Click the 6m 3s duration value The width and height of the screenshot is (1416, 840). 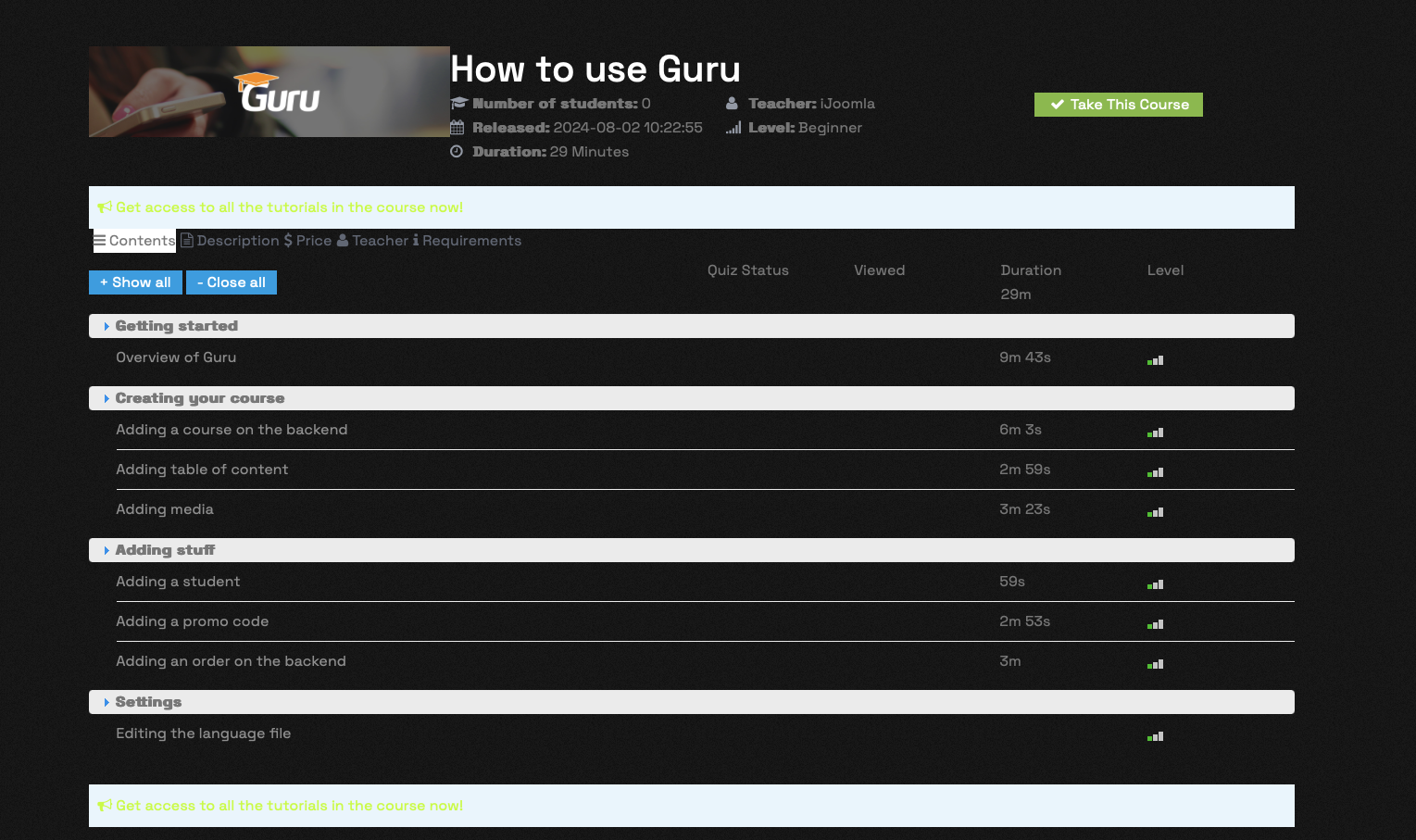coord(1021,430)
